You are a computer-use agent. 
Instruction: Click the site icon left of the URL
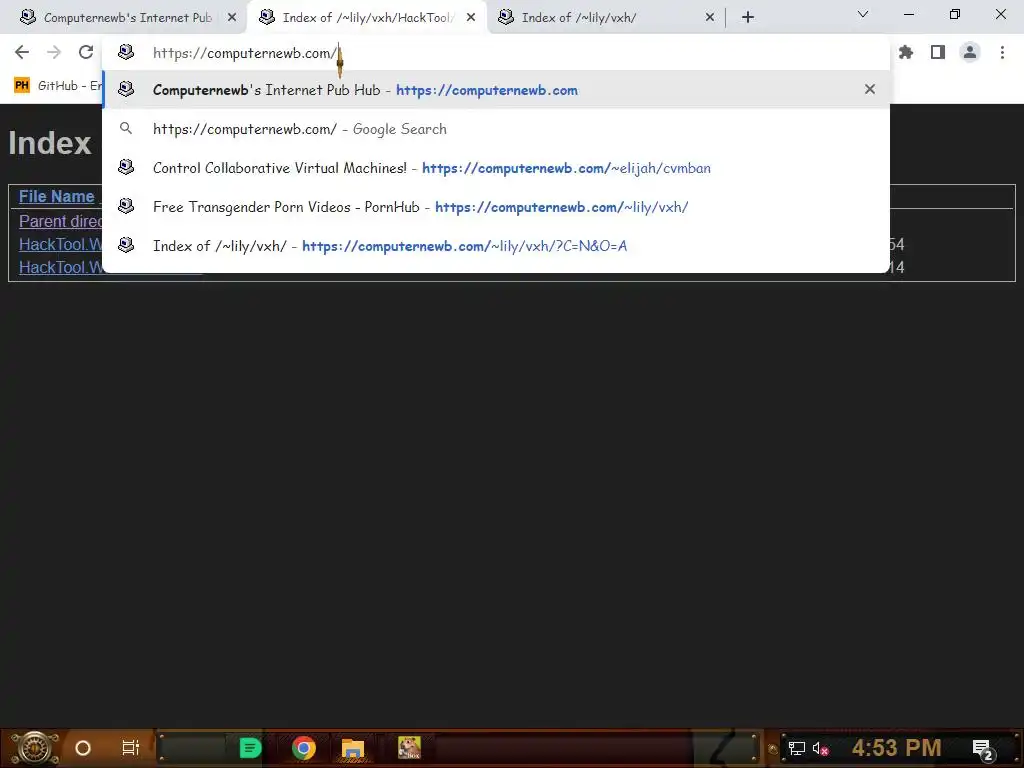126,52
